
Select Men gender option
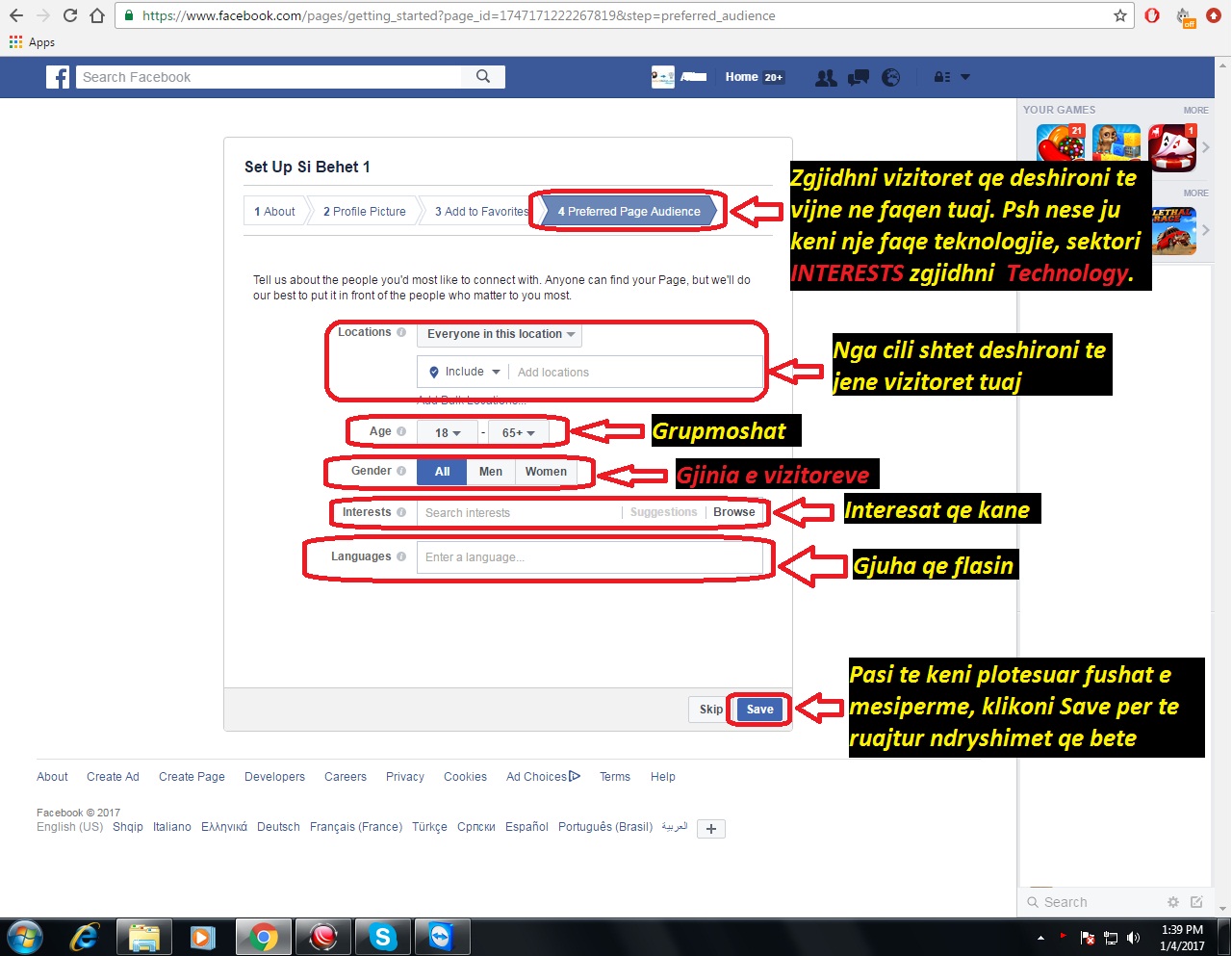[491, 472]
